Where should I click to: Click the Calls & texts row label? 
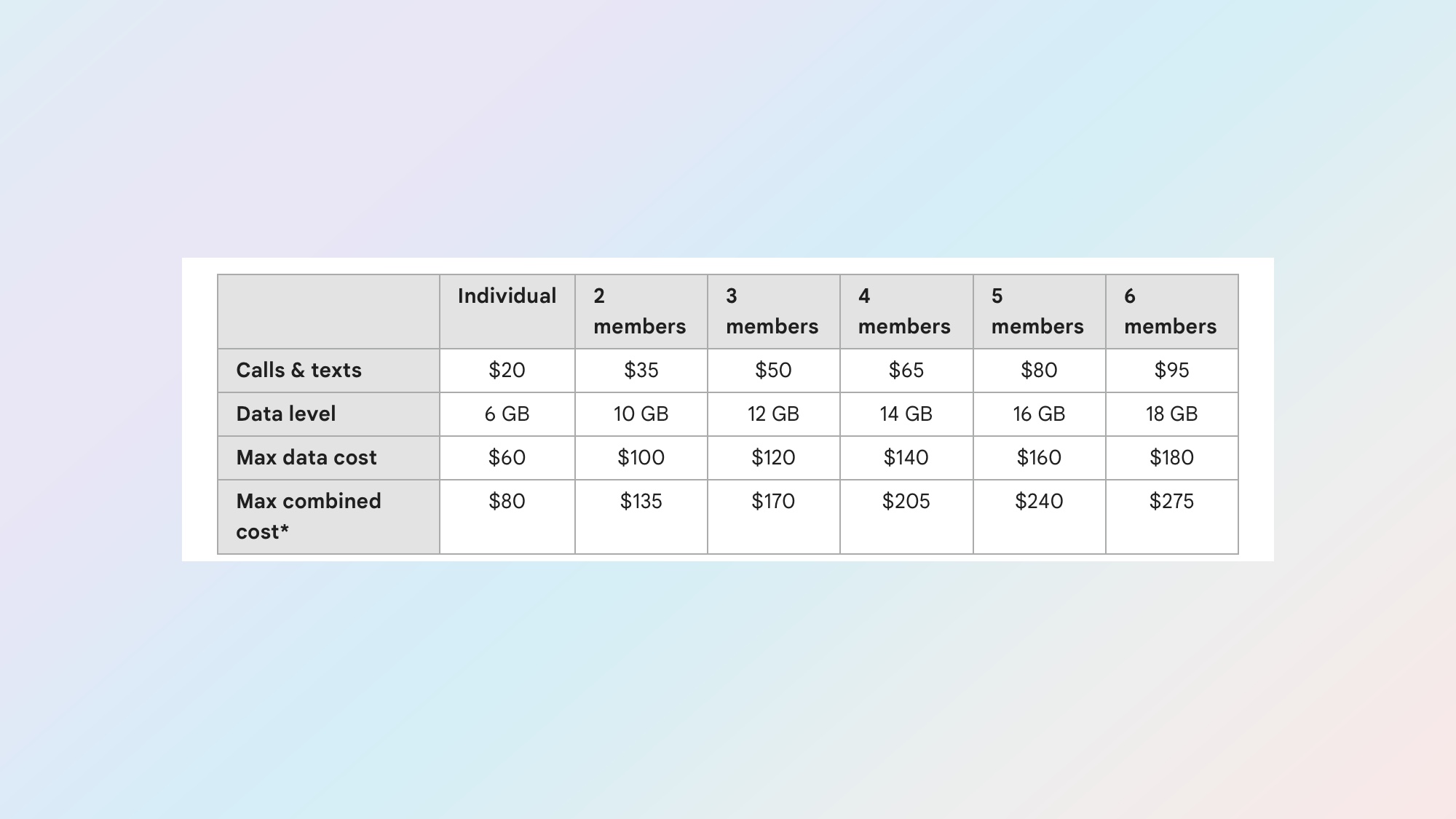pos(298,371)
